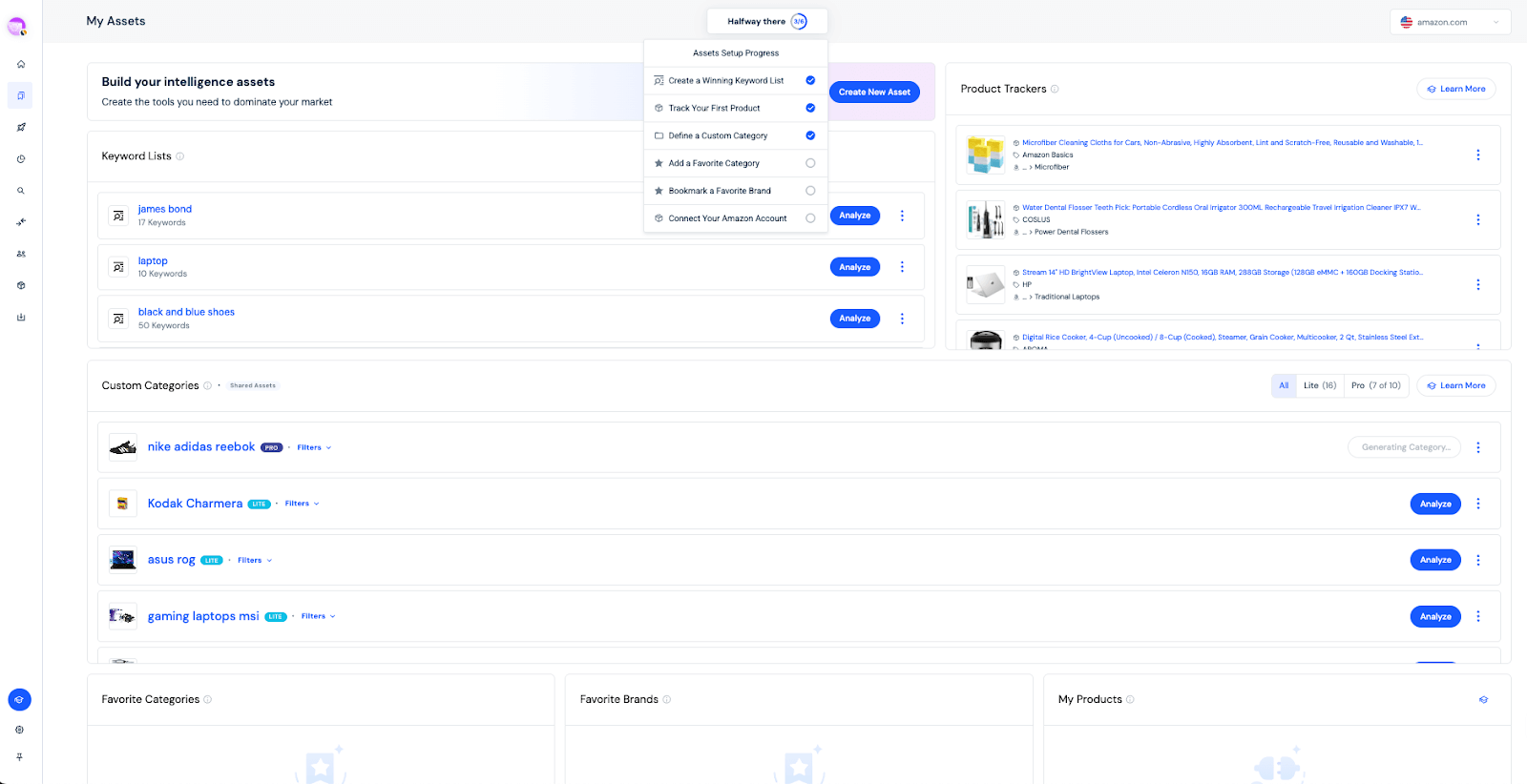1527x784 pixels.
Task: Click the info icon next to Keyword Lists
Action: pyautogui.click(x=180, y=156)
